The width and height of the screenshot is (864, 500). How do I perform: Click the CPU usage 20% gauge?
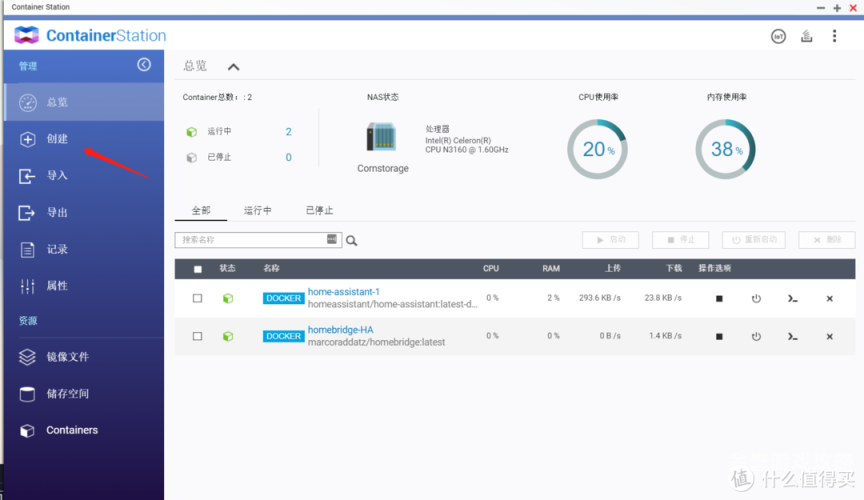click(x=597, y=149)
